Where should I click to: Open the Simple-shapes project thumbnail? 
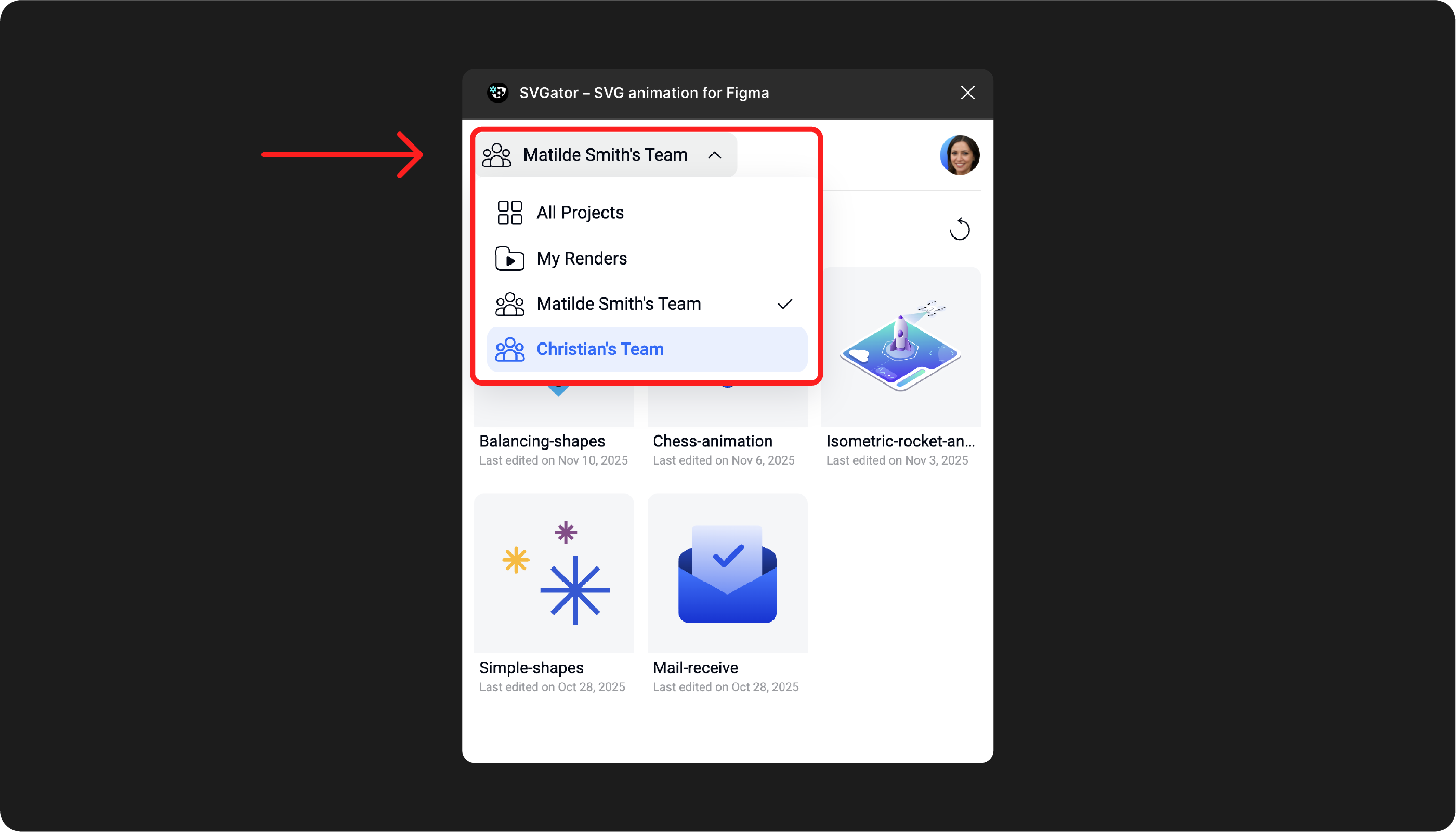(554, 573)
